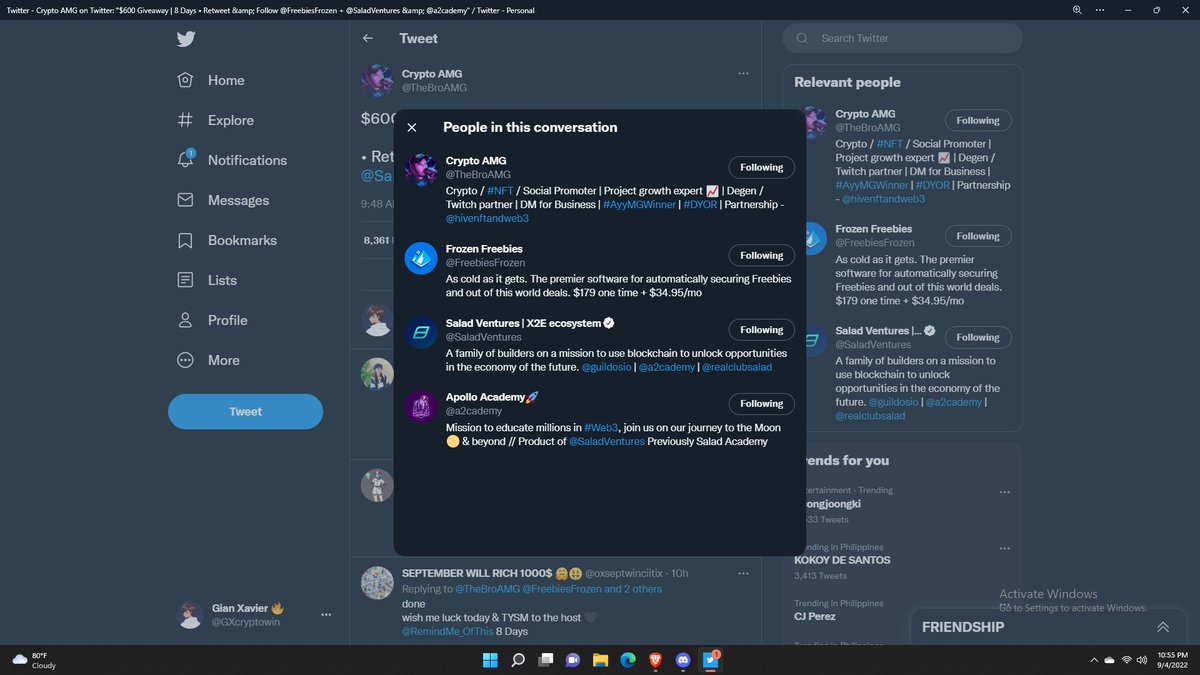Click the Notifications bell icon
The image size is (1200, 675).
click(185, 160)
